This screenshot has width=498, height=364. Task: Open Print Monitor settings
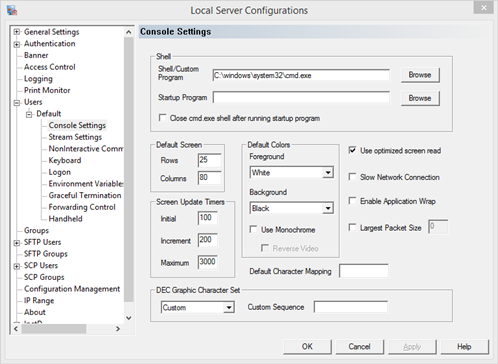point(47,90)
